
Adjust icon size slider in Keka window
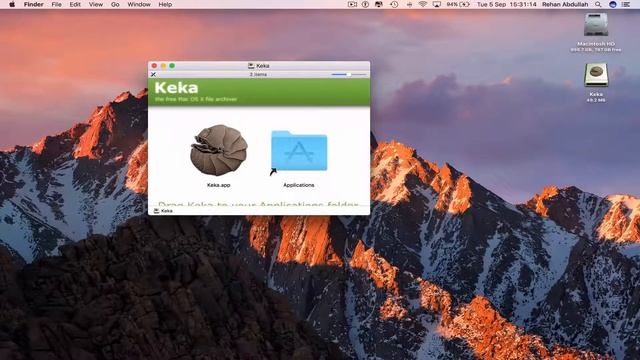[349, 75]
